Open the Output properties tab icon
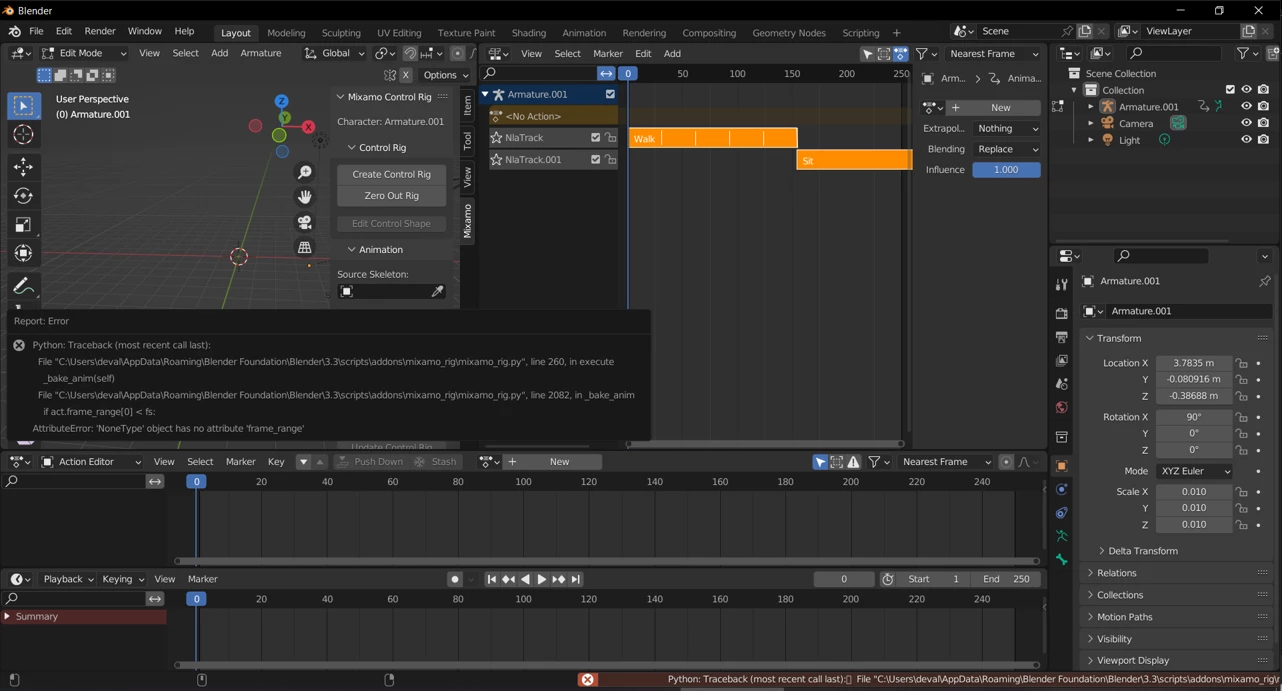This screenshot has height=691, width=1282. (x=1062, y=338)
